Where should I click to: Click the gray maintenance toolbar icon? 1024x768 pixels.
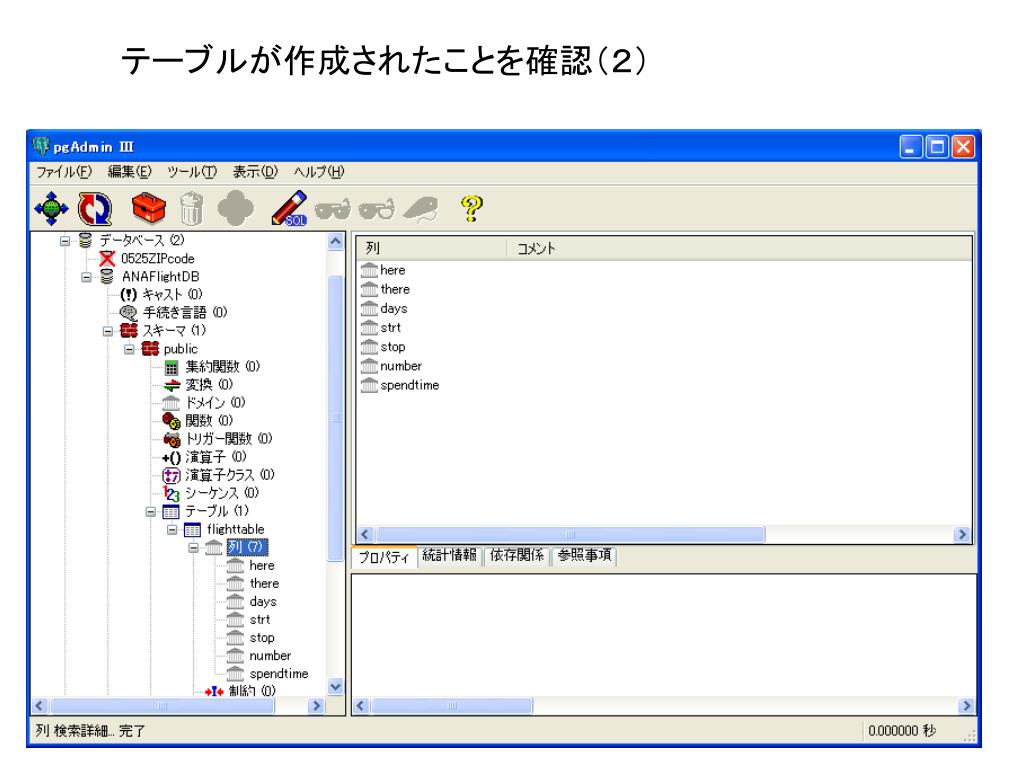point(421,210)
